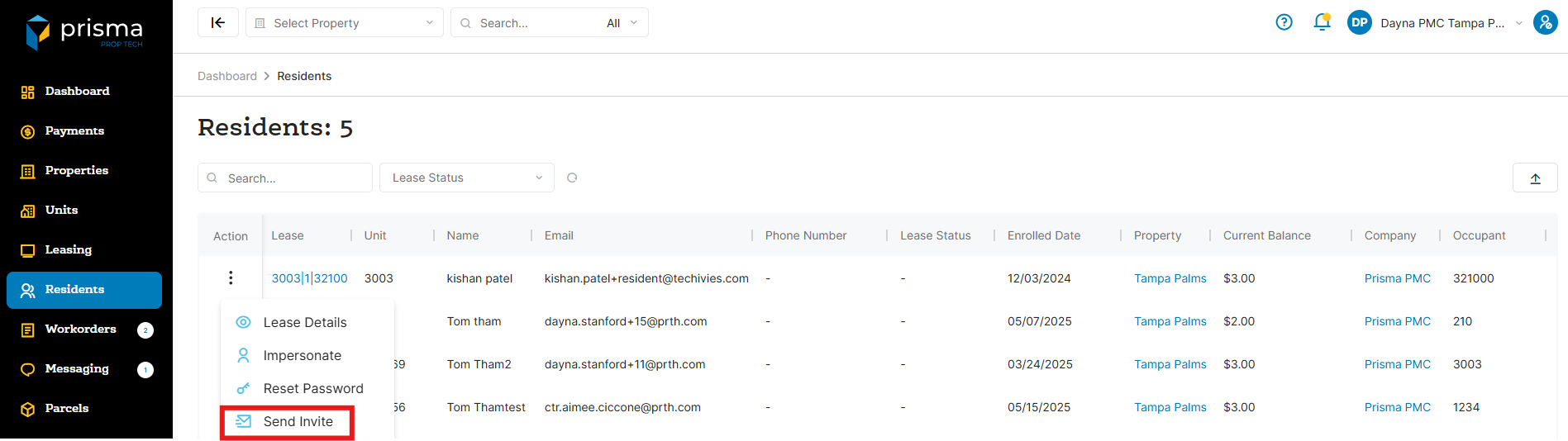Open the Lease Status filter dropdown
Screen dimensions: 1568x441
click(x=466, y=178)
